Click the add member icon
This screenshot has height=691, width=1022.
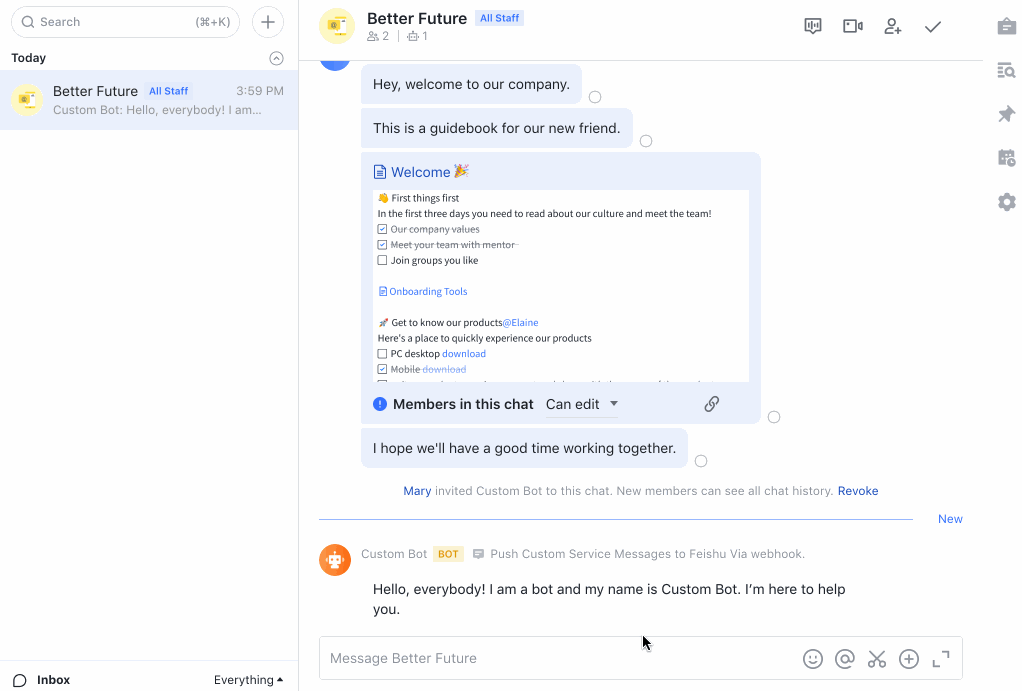[892, 27]
